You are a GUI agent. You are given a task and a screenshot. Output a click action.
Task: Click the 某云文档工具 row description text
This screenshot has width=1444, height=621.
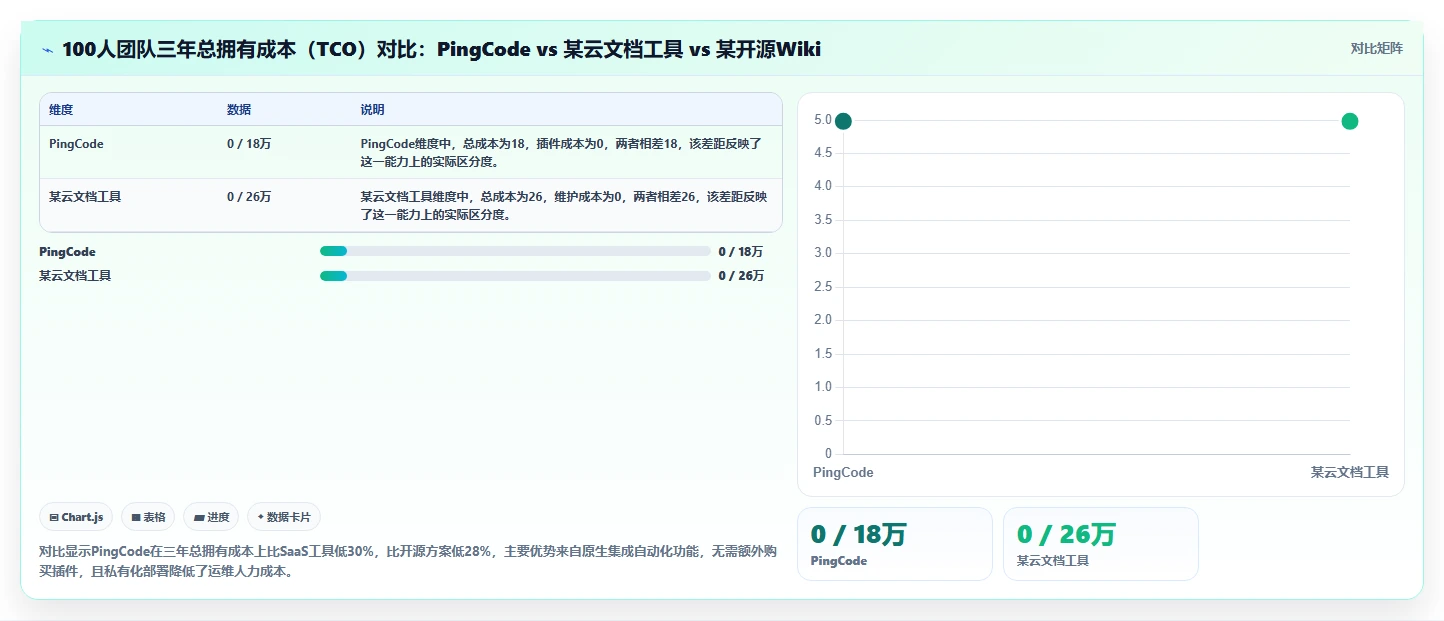click(x=563, y=205)
